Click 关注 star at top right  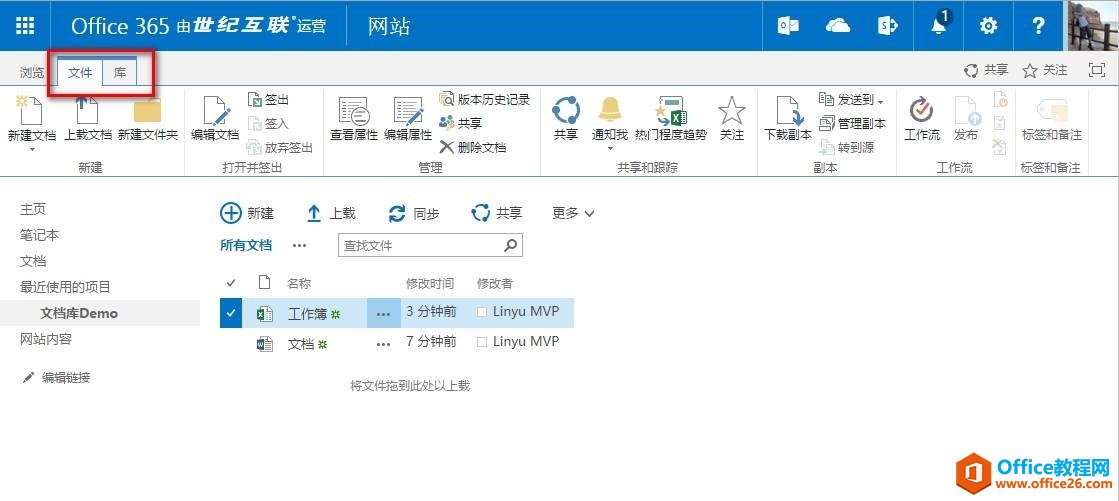tap(1045, 70)
